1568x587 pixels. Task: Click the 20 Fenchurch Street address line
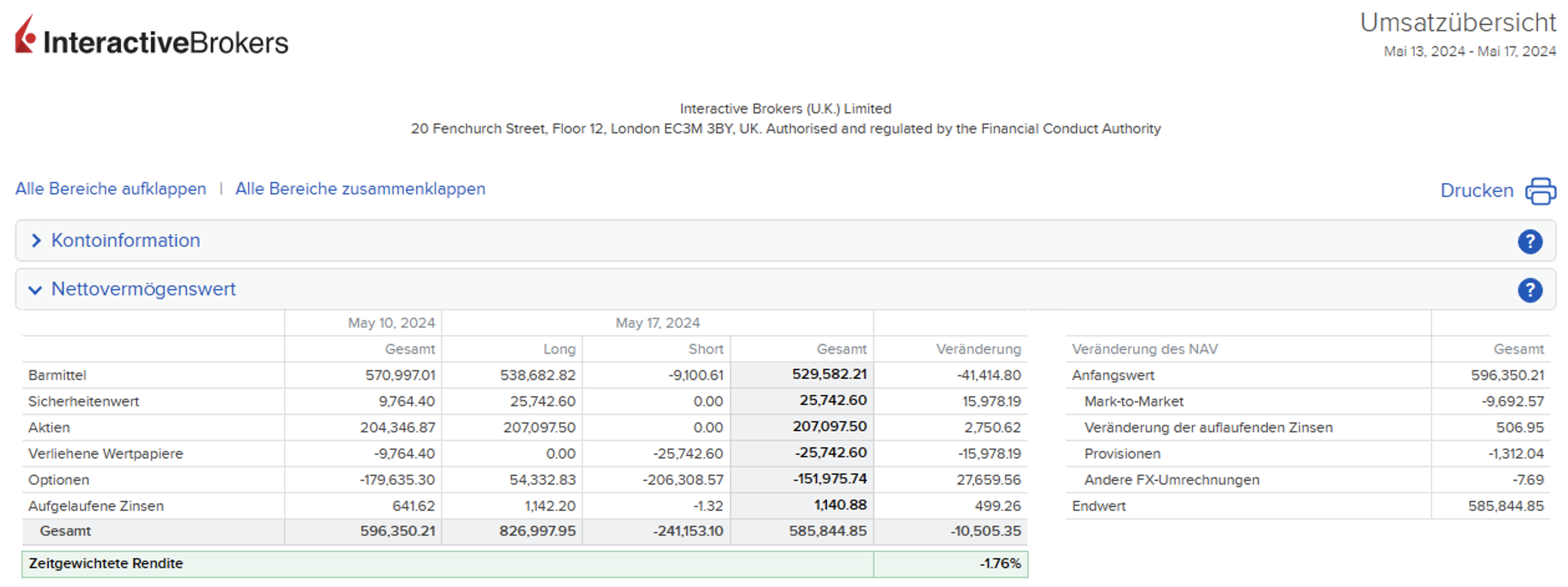pos(785,129)
